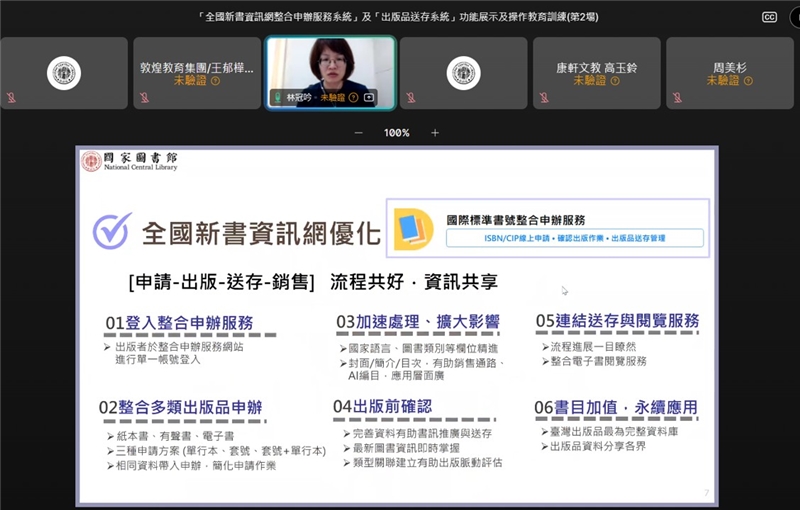Click the zoom in plus button
Image resolution: width=800 pixels, height=510 pixels.
[435, 133]
